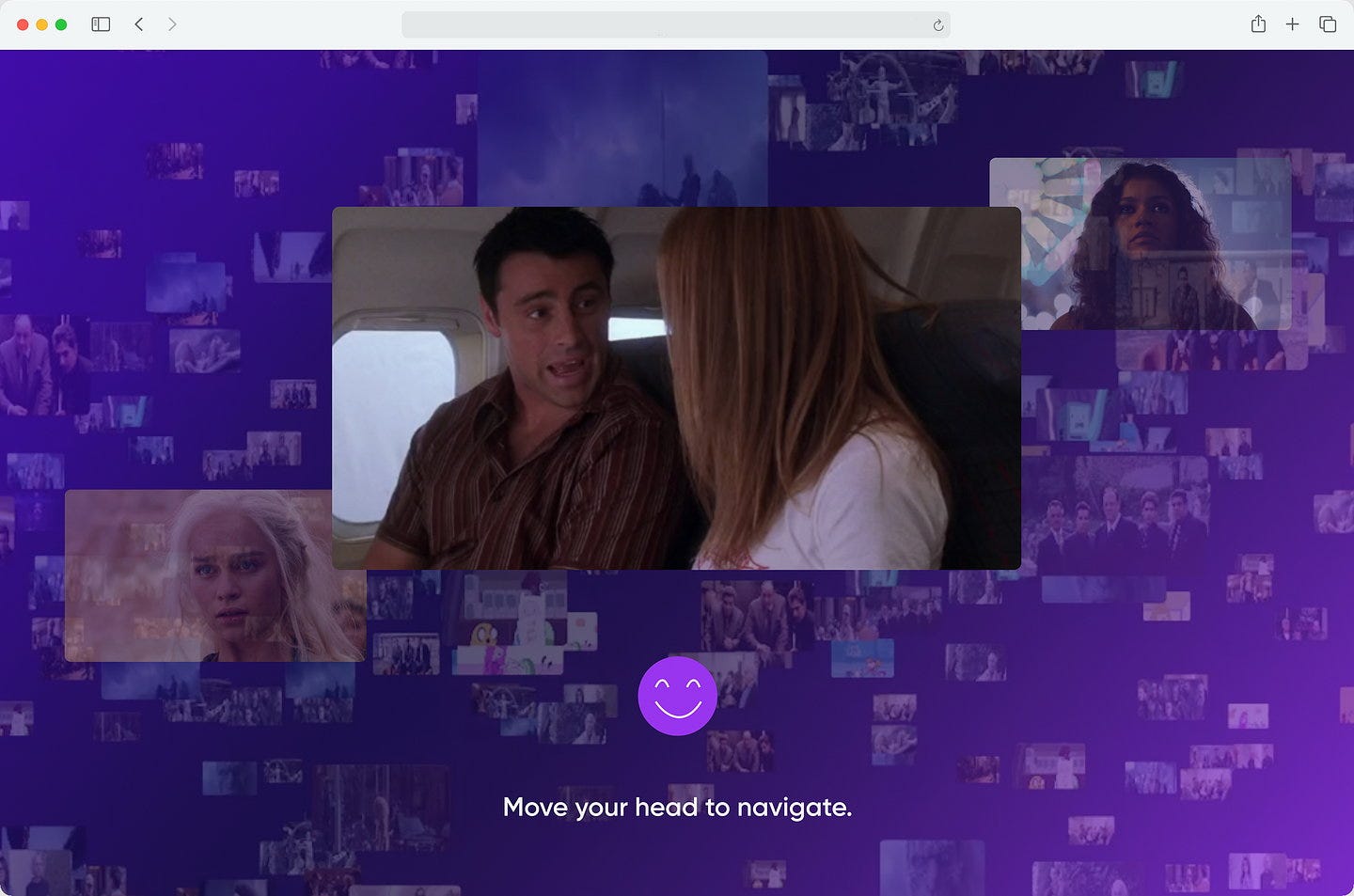The image size is (1354, 896).
Task: Toggle the Safari sidebar icon
Action: tap(101, 24)
